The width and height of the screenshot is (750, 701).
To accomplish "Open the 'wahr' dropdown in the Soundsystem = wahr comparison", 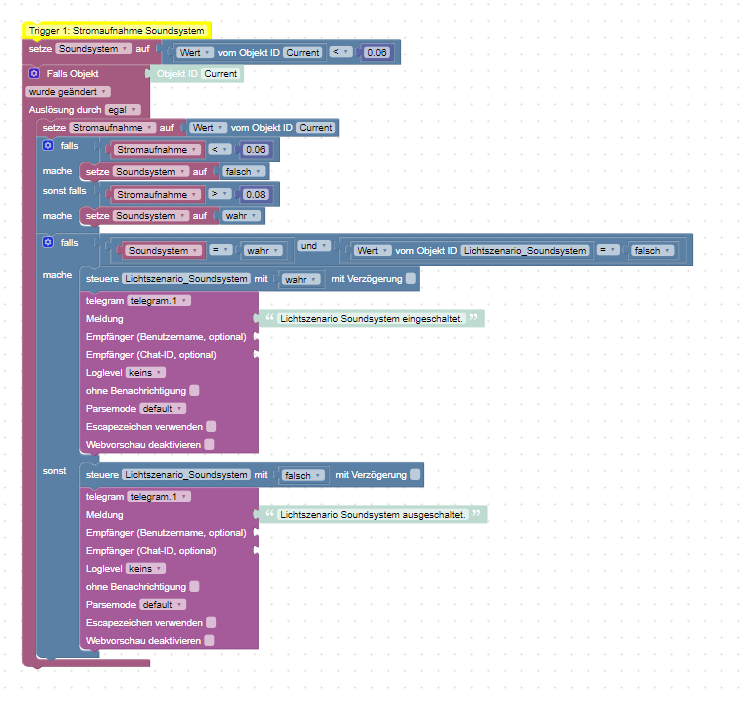I will (263, 251).
